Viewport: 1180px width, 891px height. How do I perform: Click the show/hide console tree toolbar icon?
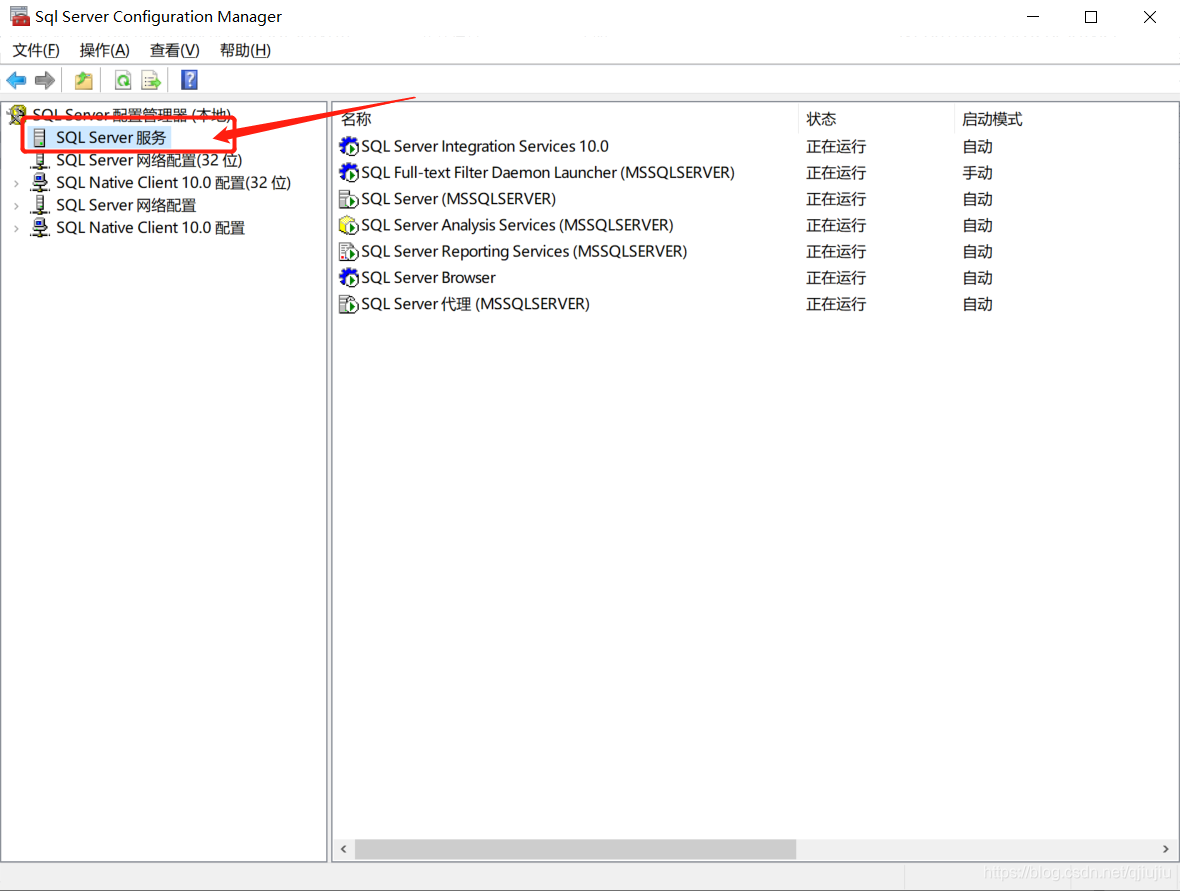pos(83,80)
